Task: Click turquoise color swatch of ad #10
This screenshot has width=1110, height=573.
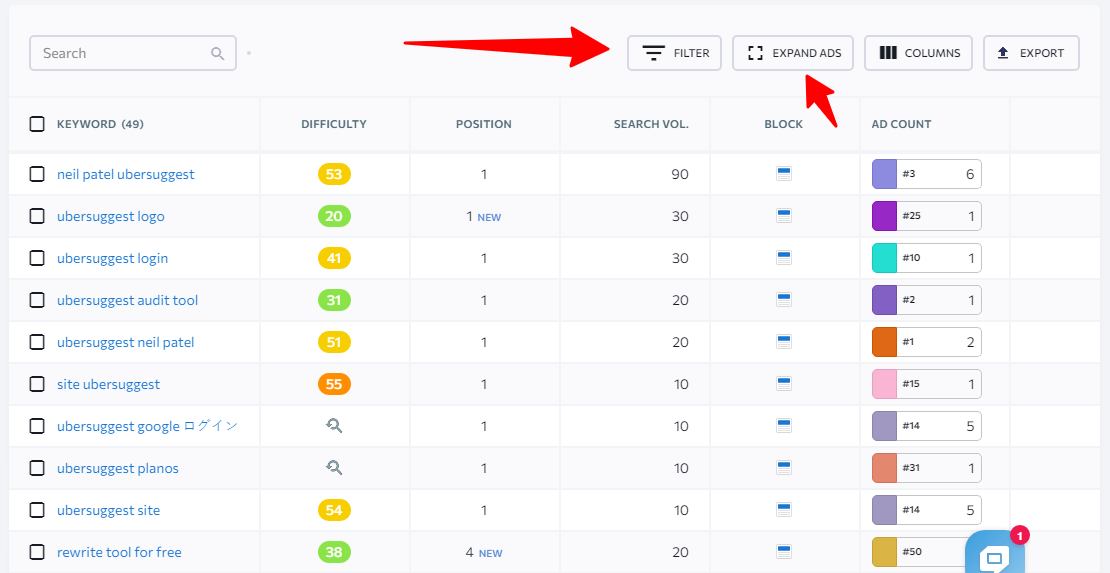Action: pyautogui.click(x=885, y=258)
